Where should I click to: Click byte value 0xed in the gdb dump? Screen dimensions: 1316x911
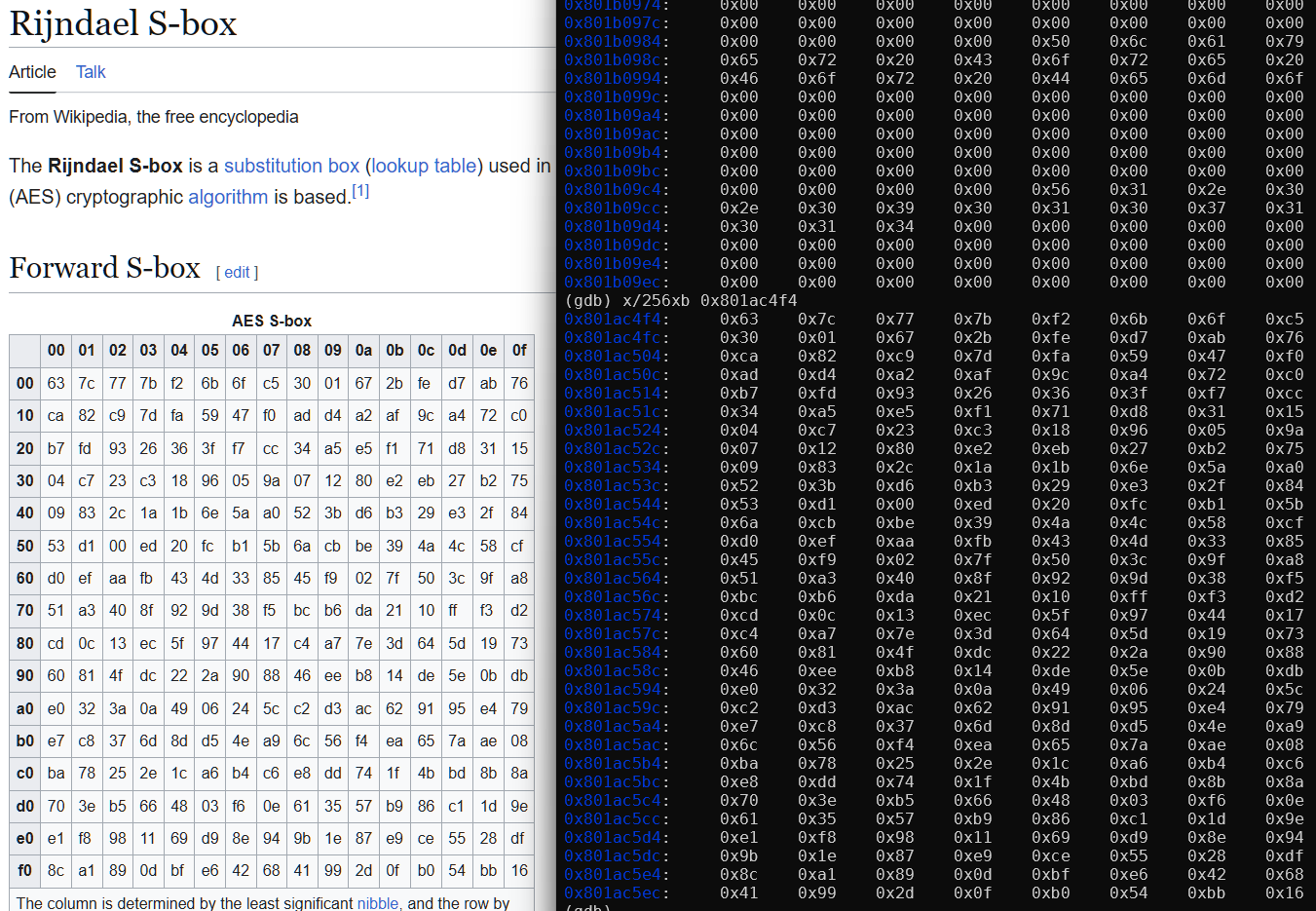point(973,504)
